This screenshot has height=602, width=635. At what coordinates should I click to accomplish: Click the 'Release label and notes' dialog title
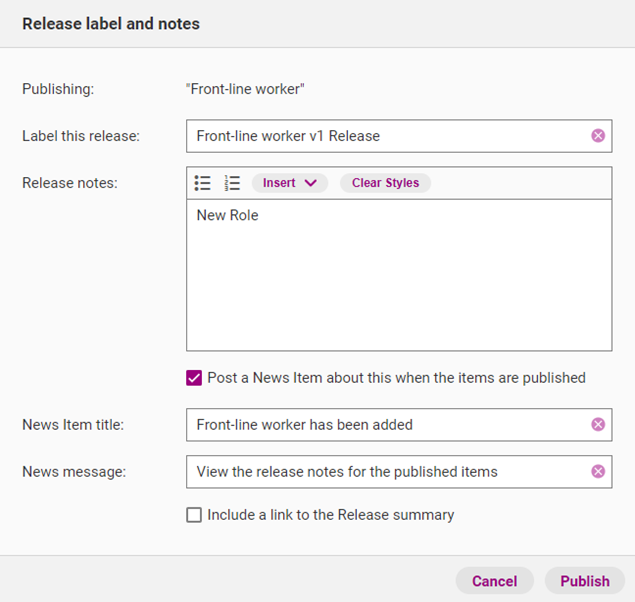click(x=111, y=24)
